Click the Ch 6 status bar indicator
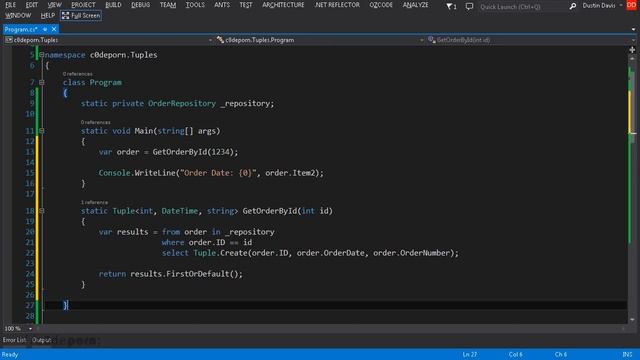This screenshot has height=360, width=640. click(x=560, y=354)
